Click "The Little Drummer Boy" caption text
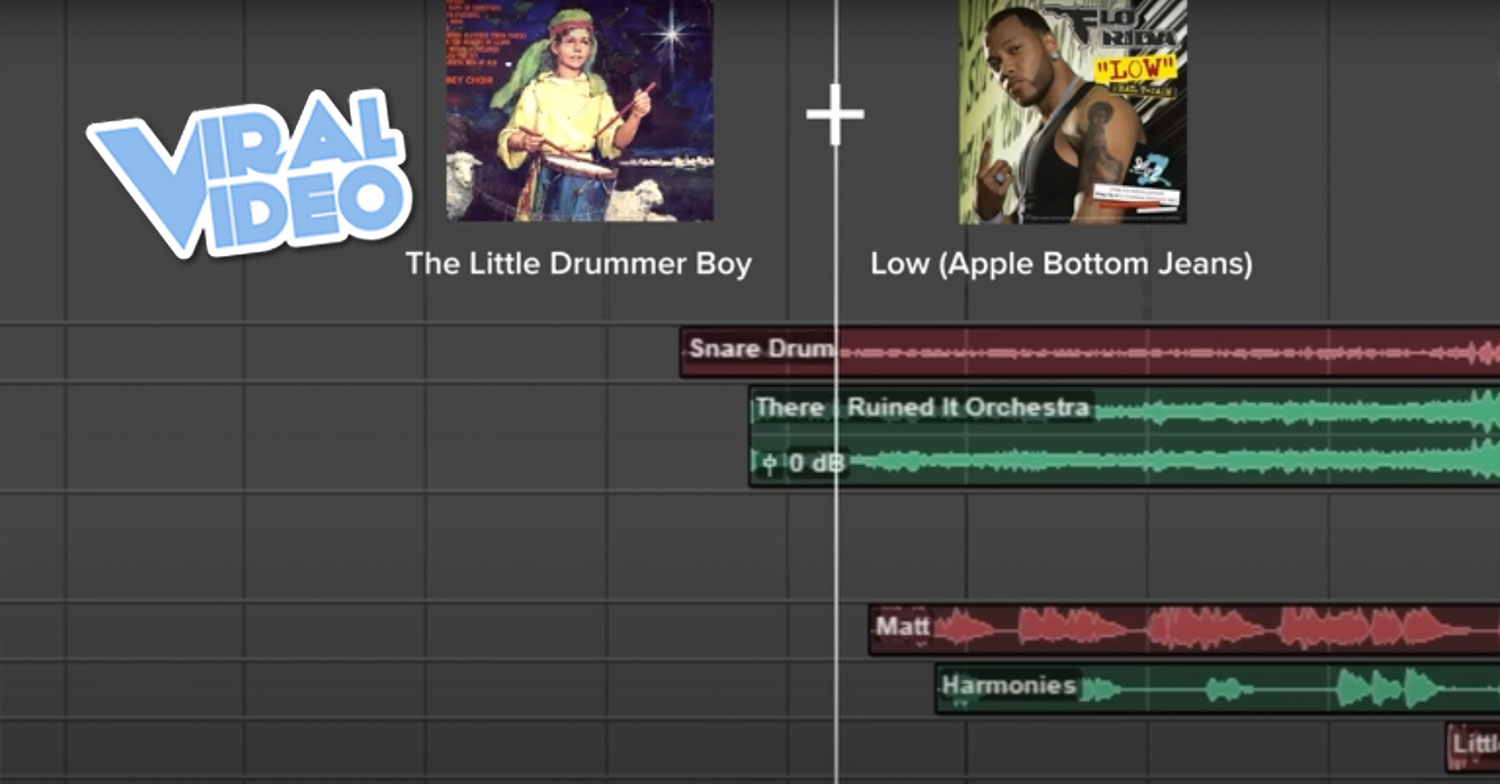Image resolution: width=1500 pixels, height=784 pixels. coord(578,264)
